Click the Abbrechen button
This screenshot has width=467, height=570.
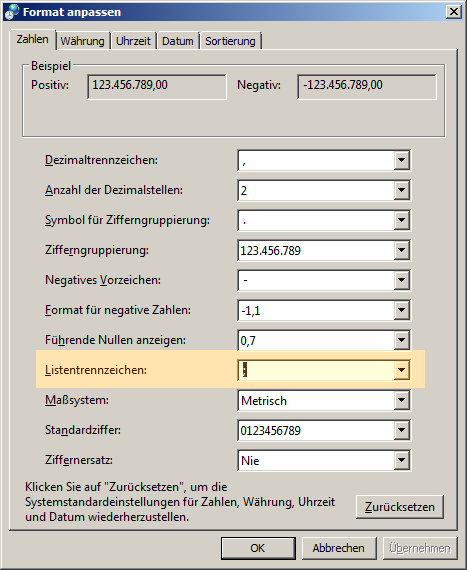[x=339, y=548]
